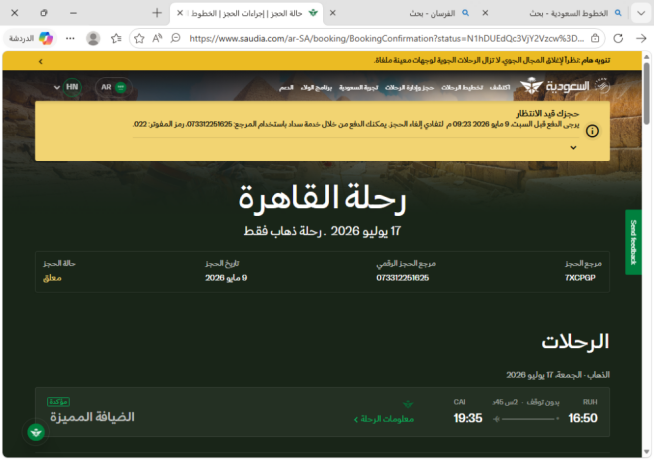The width and height of the screenshot is (654, 460).
Task: Close the الفرسان - بحث tab
Action: (x=332, y=13)
